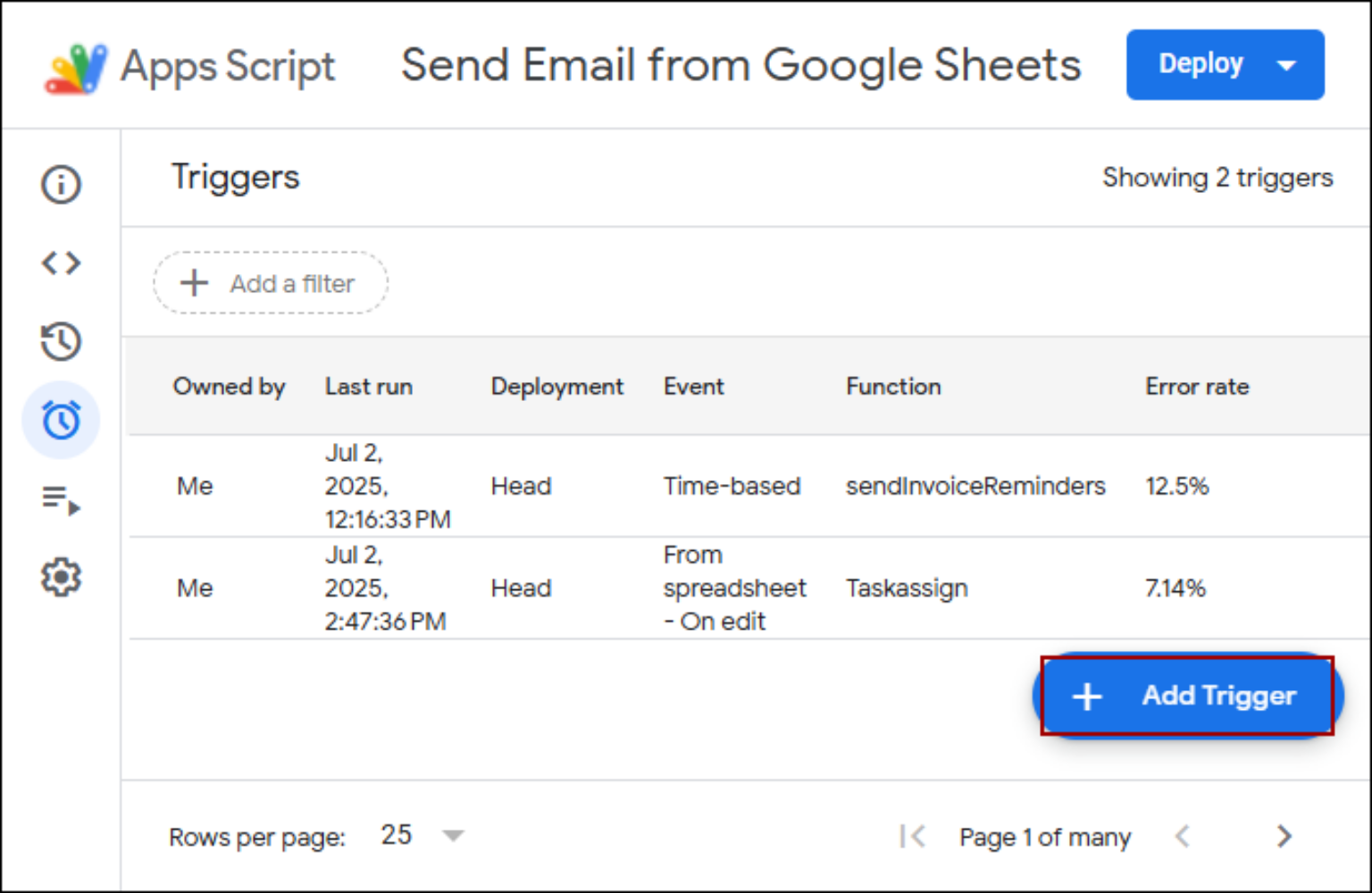Open the Editor code brackets icon
Image resolution: width=1372 pixels, height=893 pixels.
click(61, 263)
